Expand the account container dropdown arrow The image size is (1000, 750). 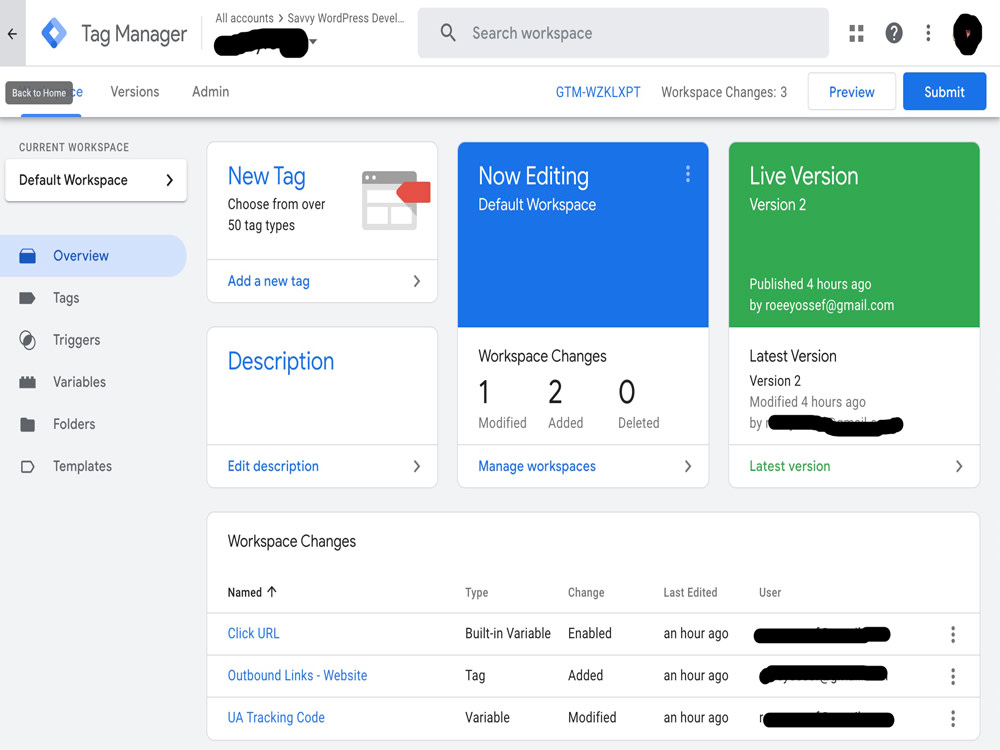click(312, 41)
